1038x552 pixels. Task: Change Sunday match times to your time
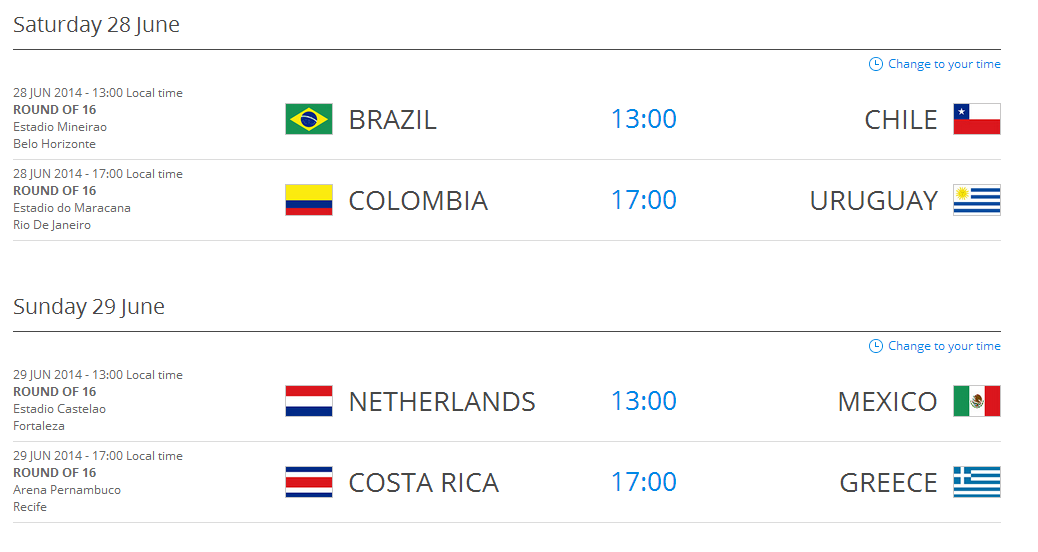[x=944, y=346]
